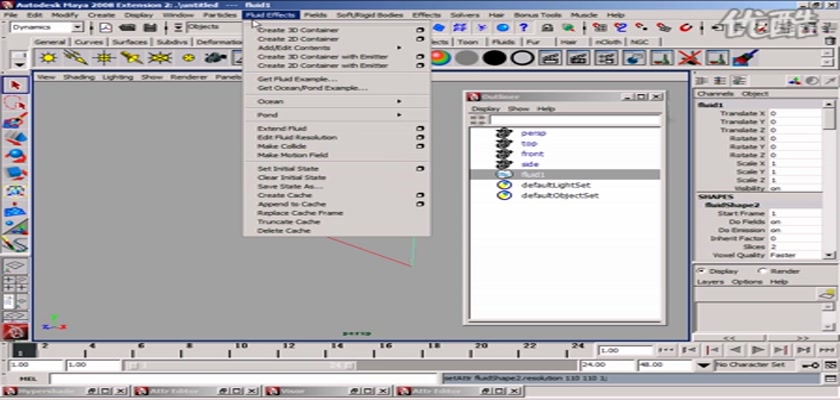Click the camera shelf icon
The height and width of the screenshot is (400, 840).
(x=215, y=57)
